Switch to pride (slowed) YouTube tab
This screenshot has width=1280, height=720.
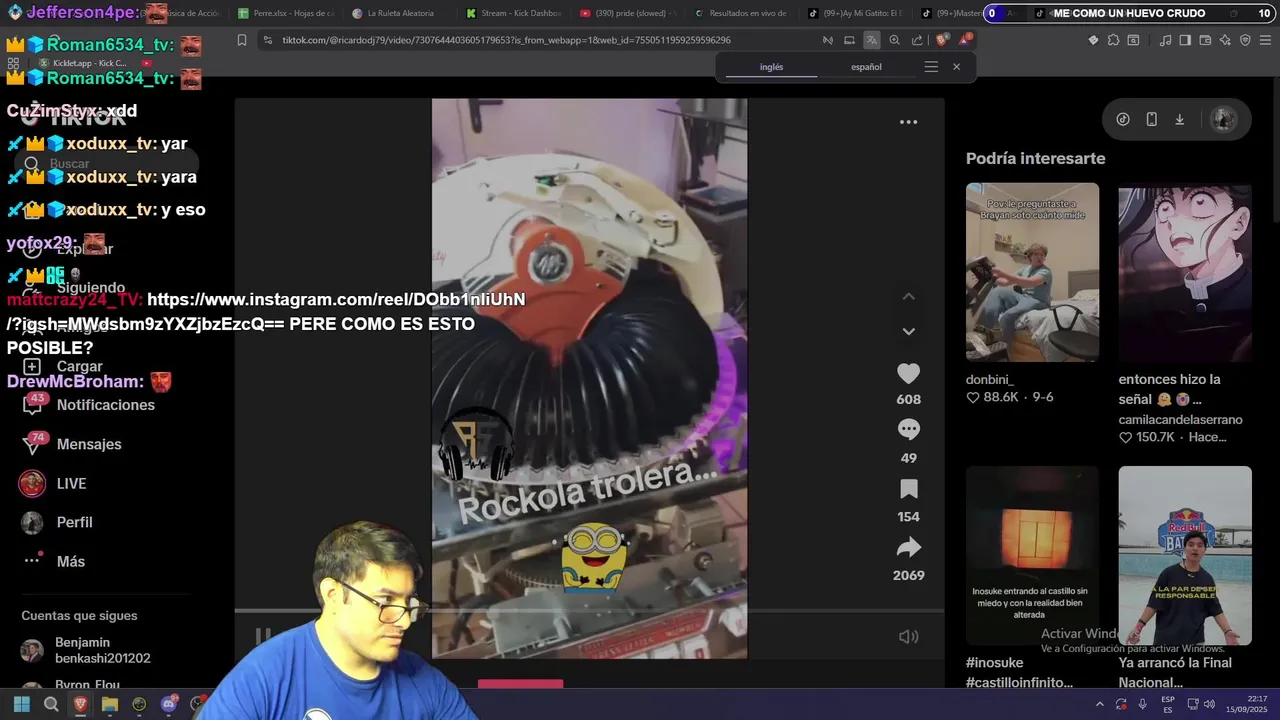pyautogui.click(x=626, y=13)
